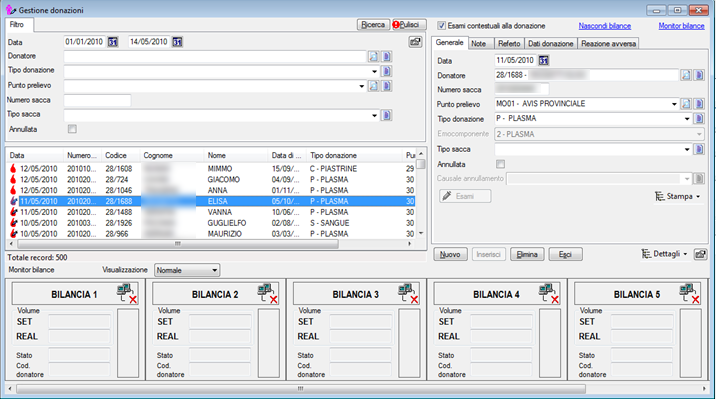This screenshot has height=399, width=716.
Task: Click the donation icon on the GUGLIELFO row
Action: [x=13, y=223]
